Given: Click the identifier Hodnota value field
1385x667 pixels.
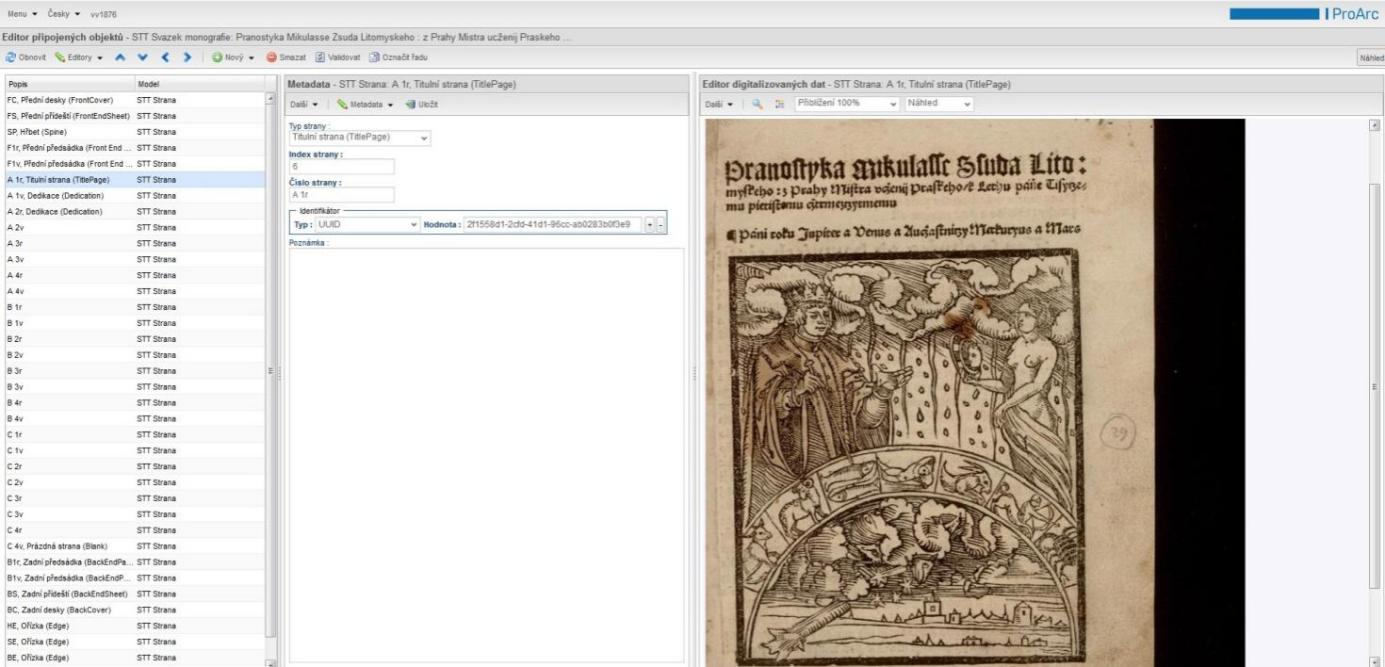Looking at the screenshot, I should 551,225.
